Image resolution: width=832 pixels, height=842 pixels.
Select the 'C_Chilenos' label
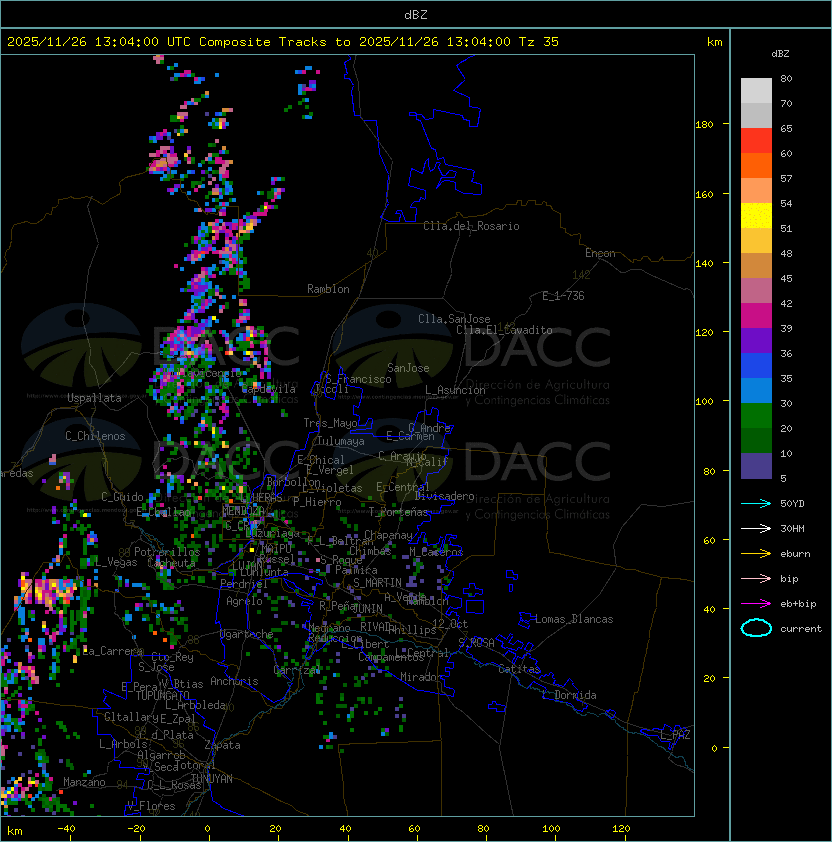[95, 436]
